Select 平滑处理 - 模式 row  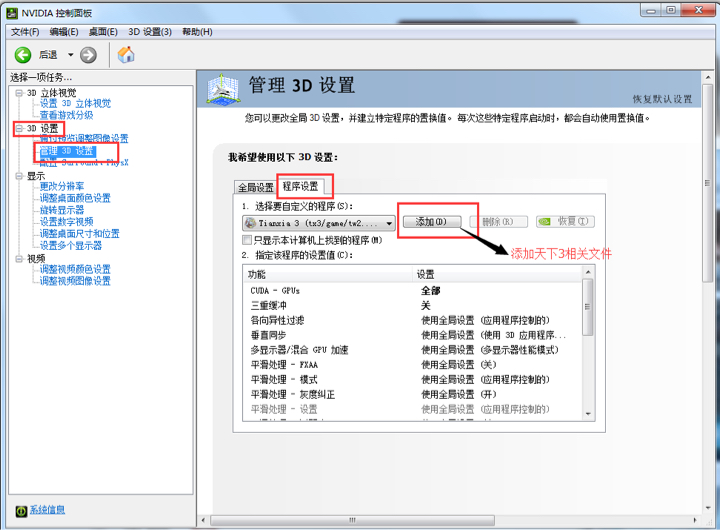pos(413,379)
